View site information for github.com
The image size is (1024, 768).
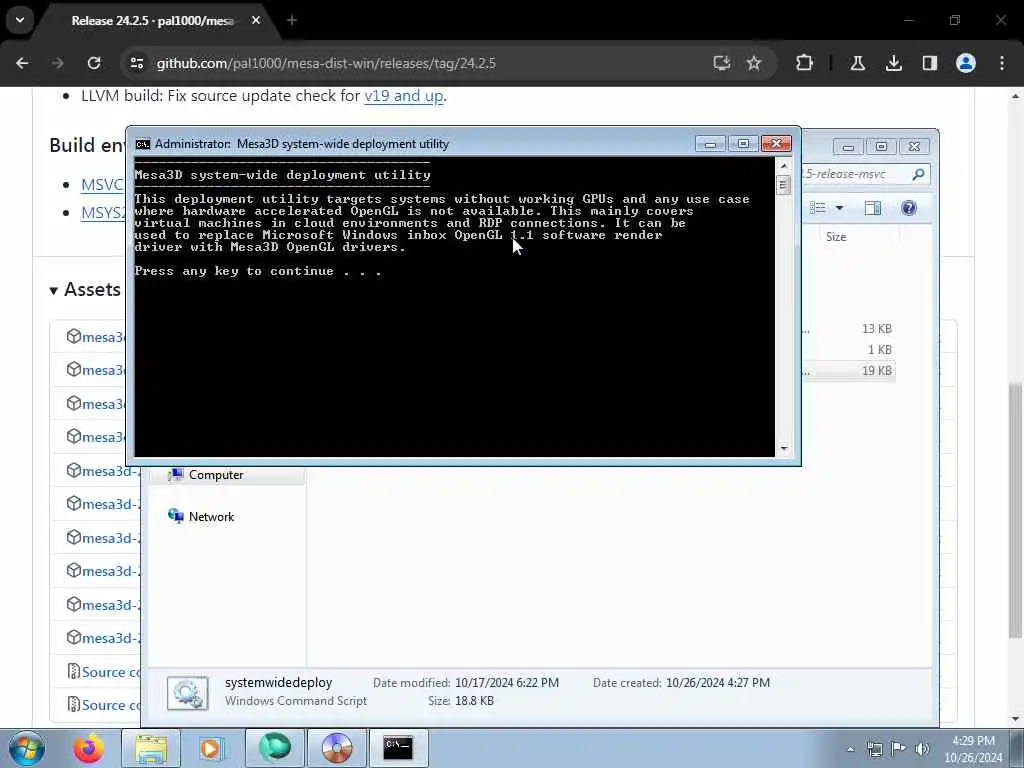136,63
